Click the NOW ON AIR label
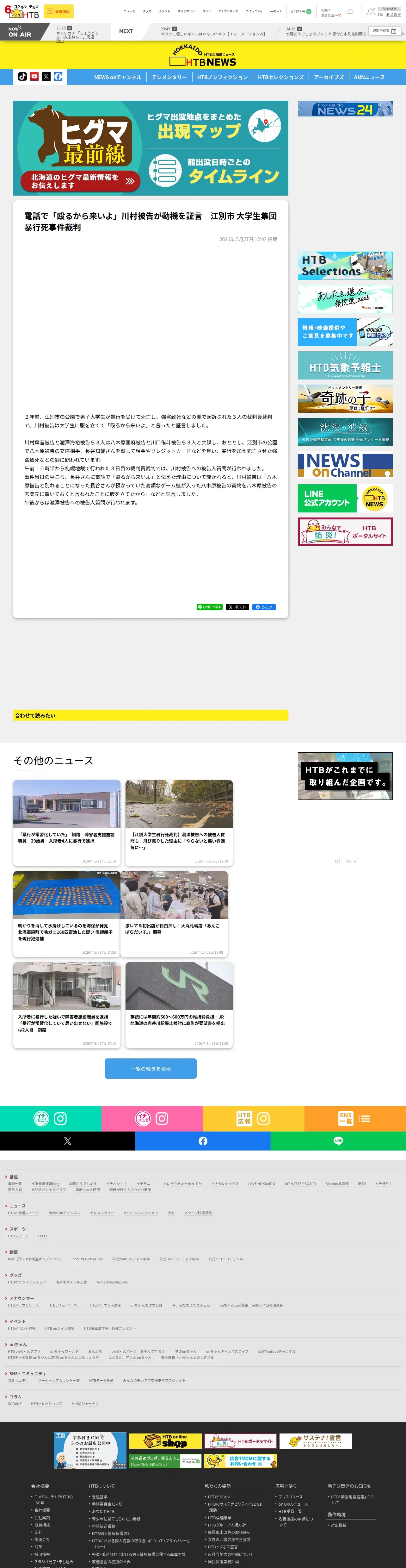 pyautogui.click(x=20, y=32)
